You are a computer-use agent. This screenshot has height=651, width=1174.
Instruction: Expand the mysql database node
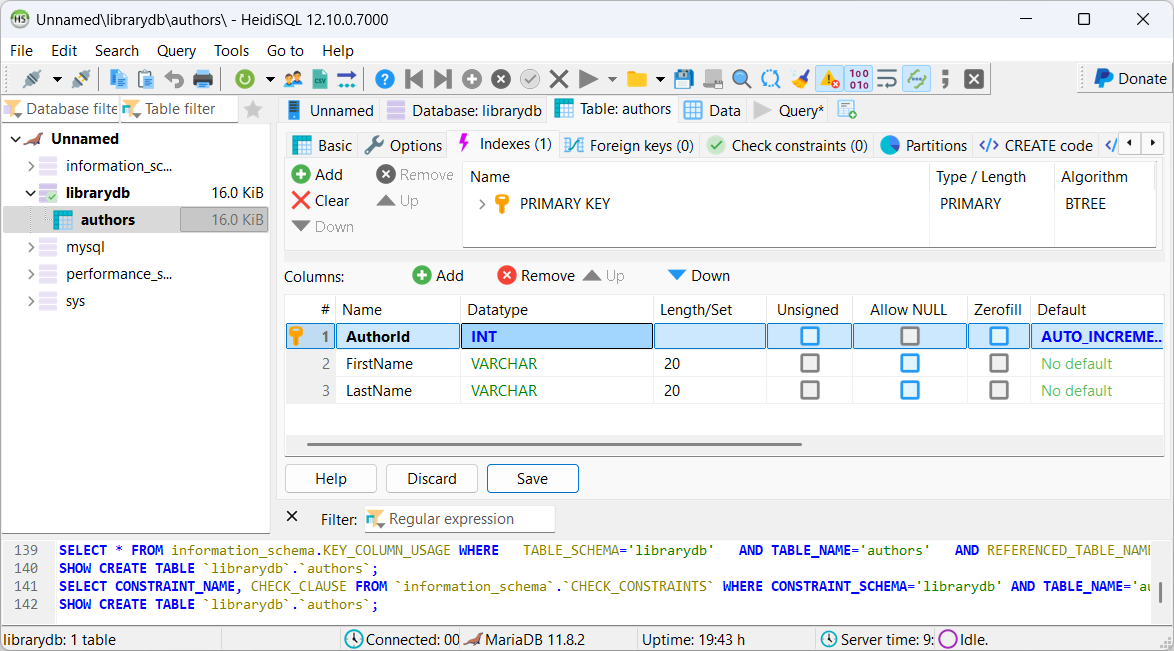click(x=31, y=247)
